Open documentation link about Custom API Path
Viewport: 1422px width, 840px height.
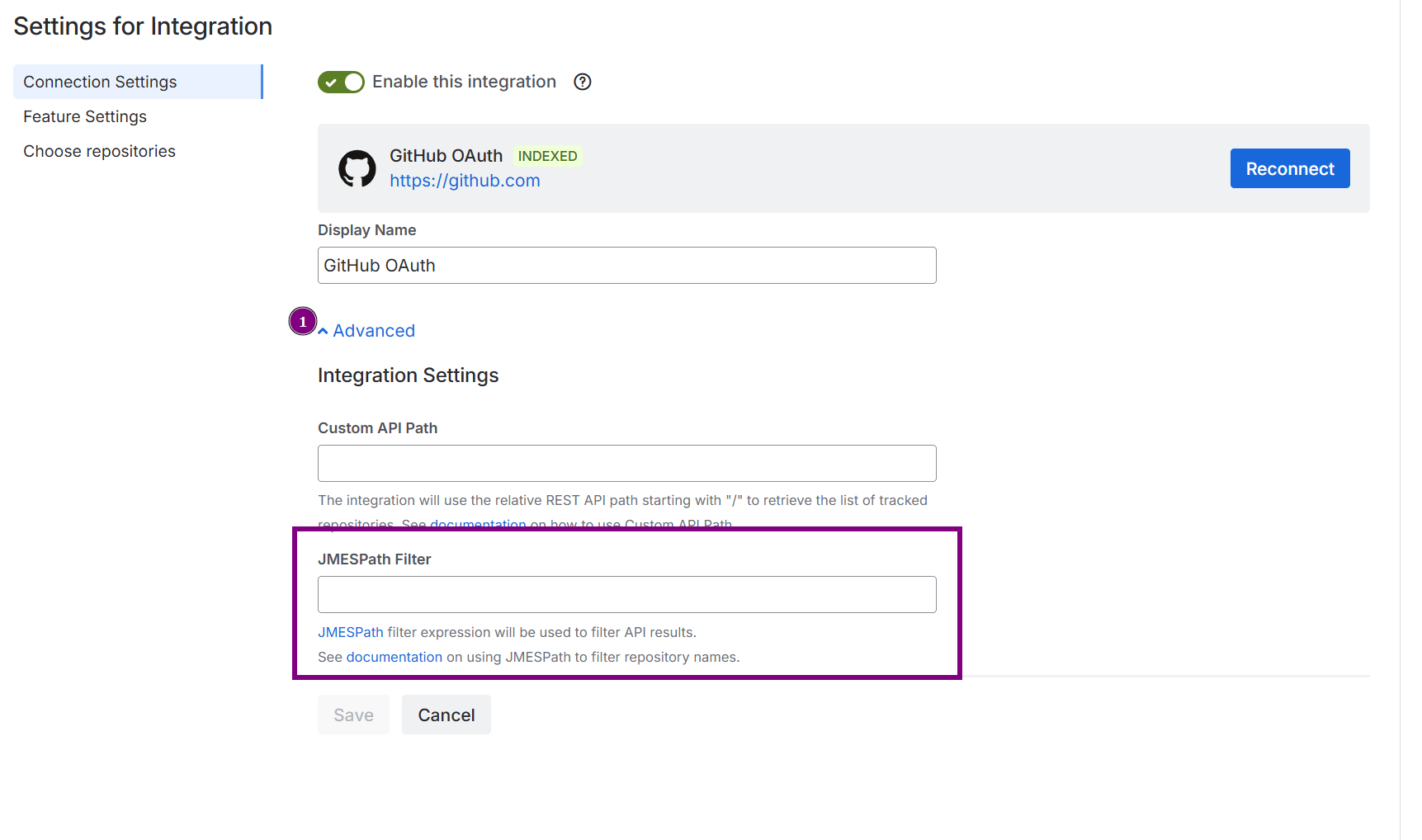478,523
